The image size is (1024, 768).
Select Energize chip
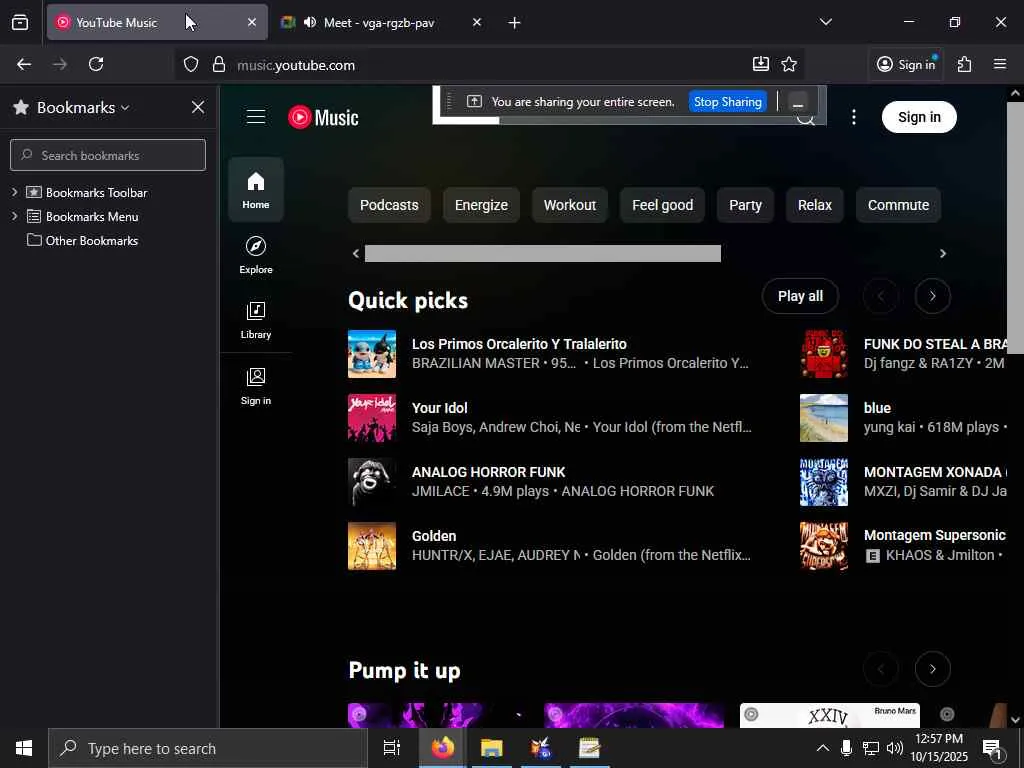481,205
